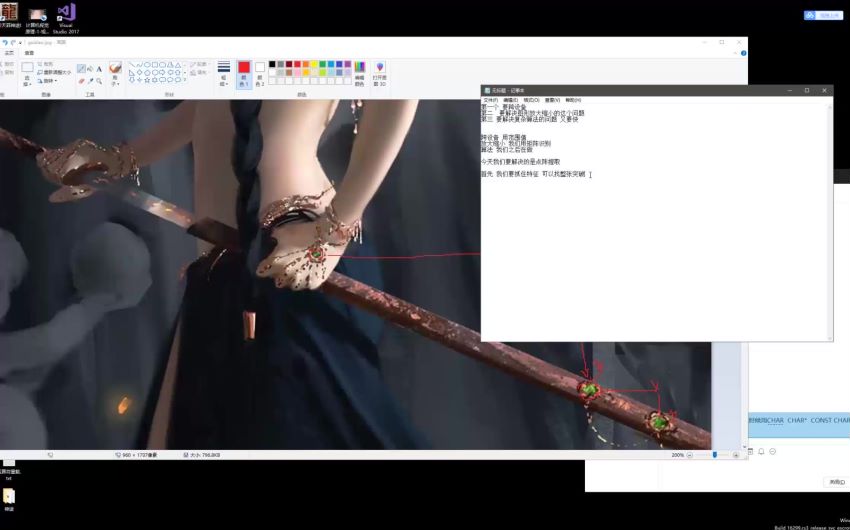The height and width of the screenshot is (530, 850).
Task: Select the Text tool in Paint
Action: pos(99,69)
